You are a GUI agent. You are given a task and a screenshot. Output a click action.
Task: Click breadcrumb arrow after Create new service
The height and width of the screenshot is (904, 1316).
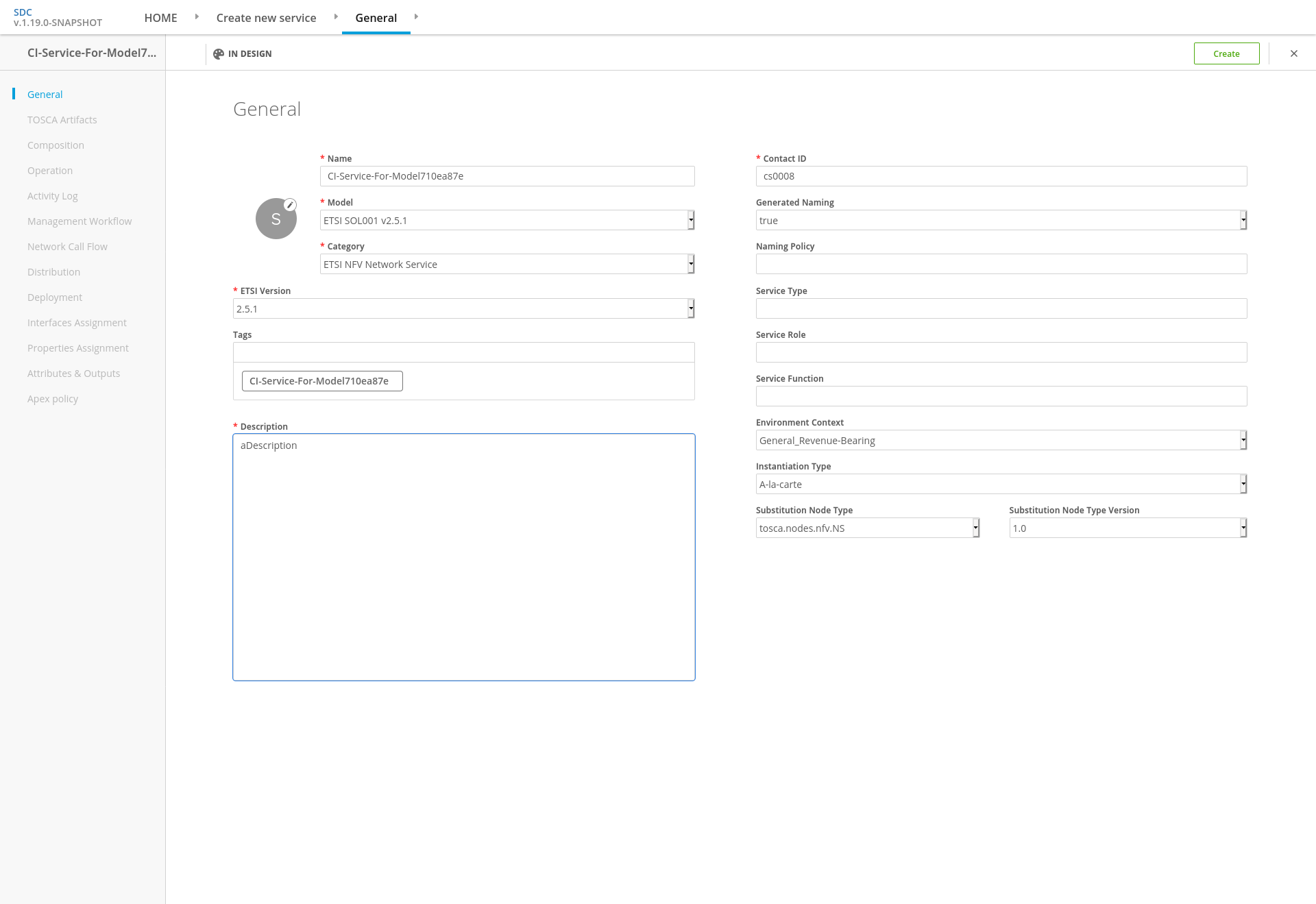[336, 16]
